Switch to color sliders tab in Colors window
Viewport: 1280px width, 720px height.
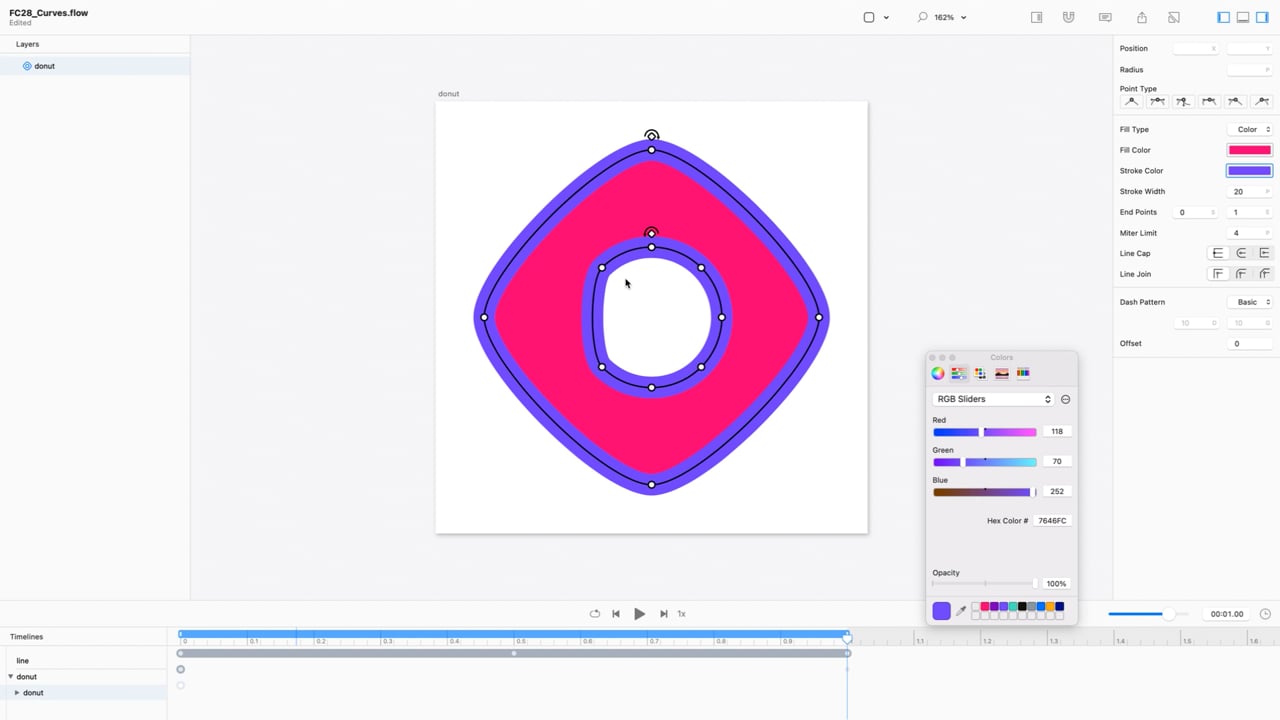(x=959, y=373)
